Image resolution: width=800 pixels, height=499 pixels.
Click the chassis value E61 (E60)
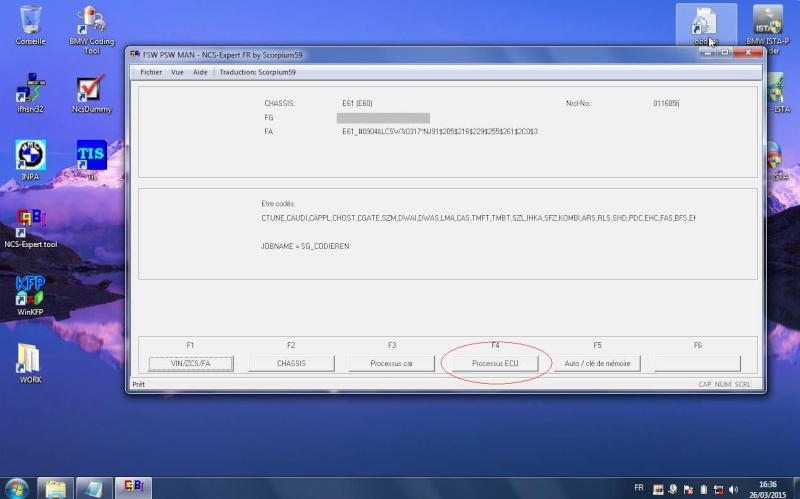tap(357, 103)
